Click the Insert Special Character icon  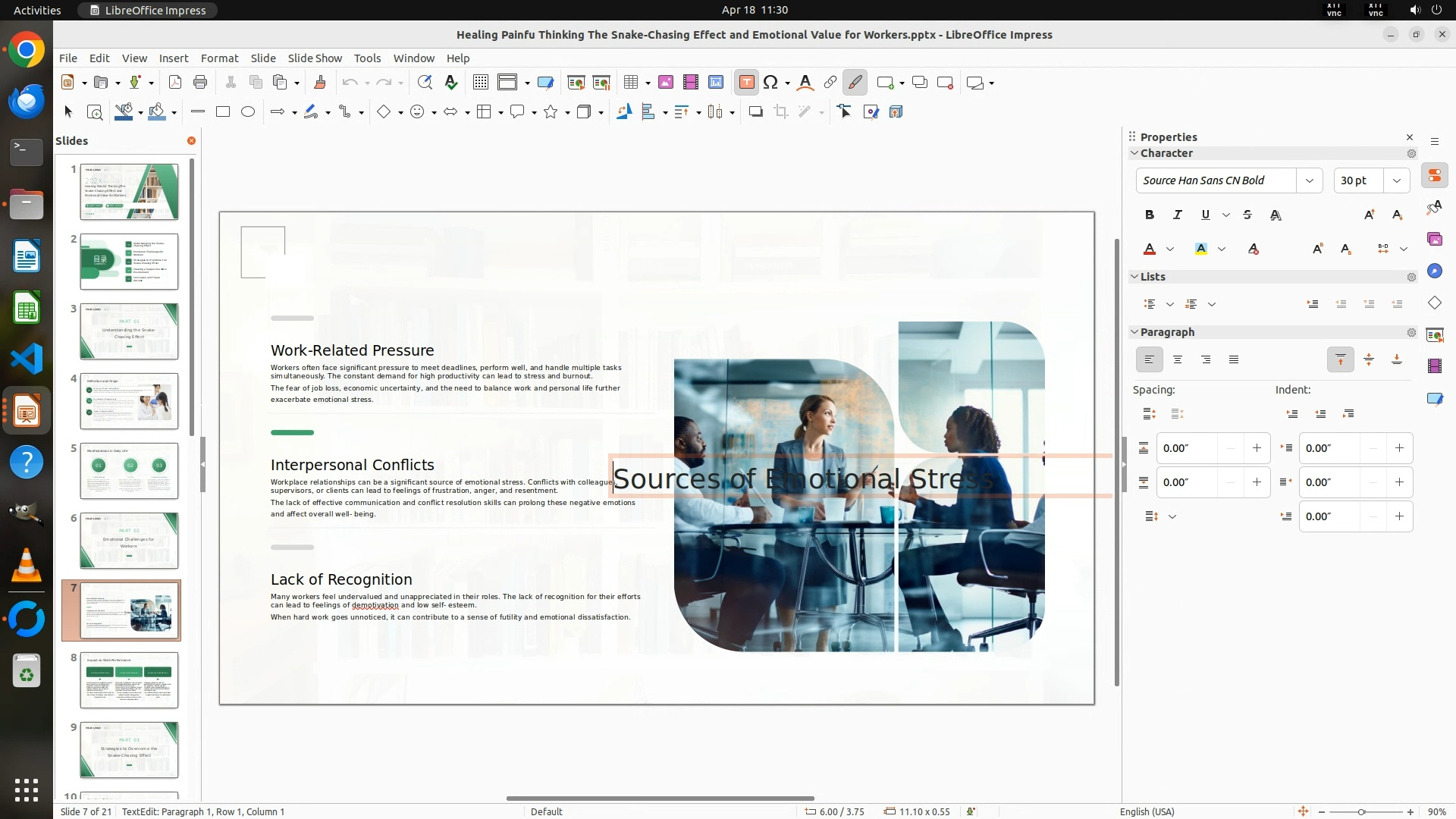coord(770,83)
